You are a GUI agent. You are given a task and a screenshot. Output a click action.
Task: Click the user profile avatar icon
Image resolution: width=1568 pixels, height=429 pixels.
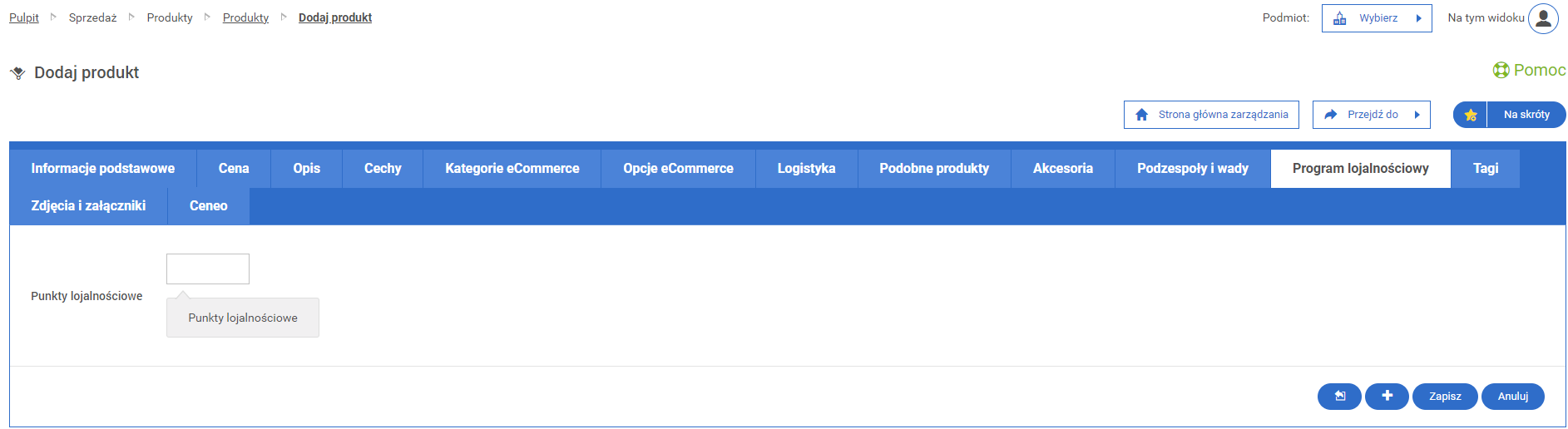(1543, 18)
